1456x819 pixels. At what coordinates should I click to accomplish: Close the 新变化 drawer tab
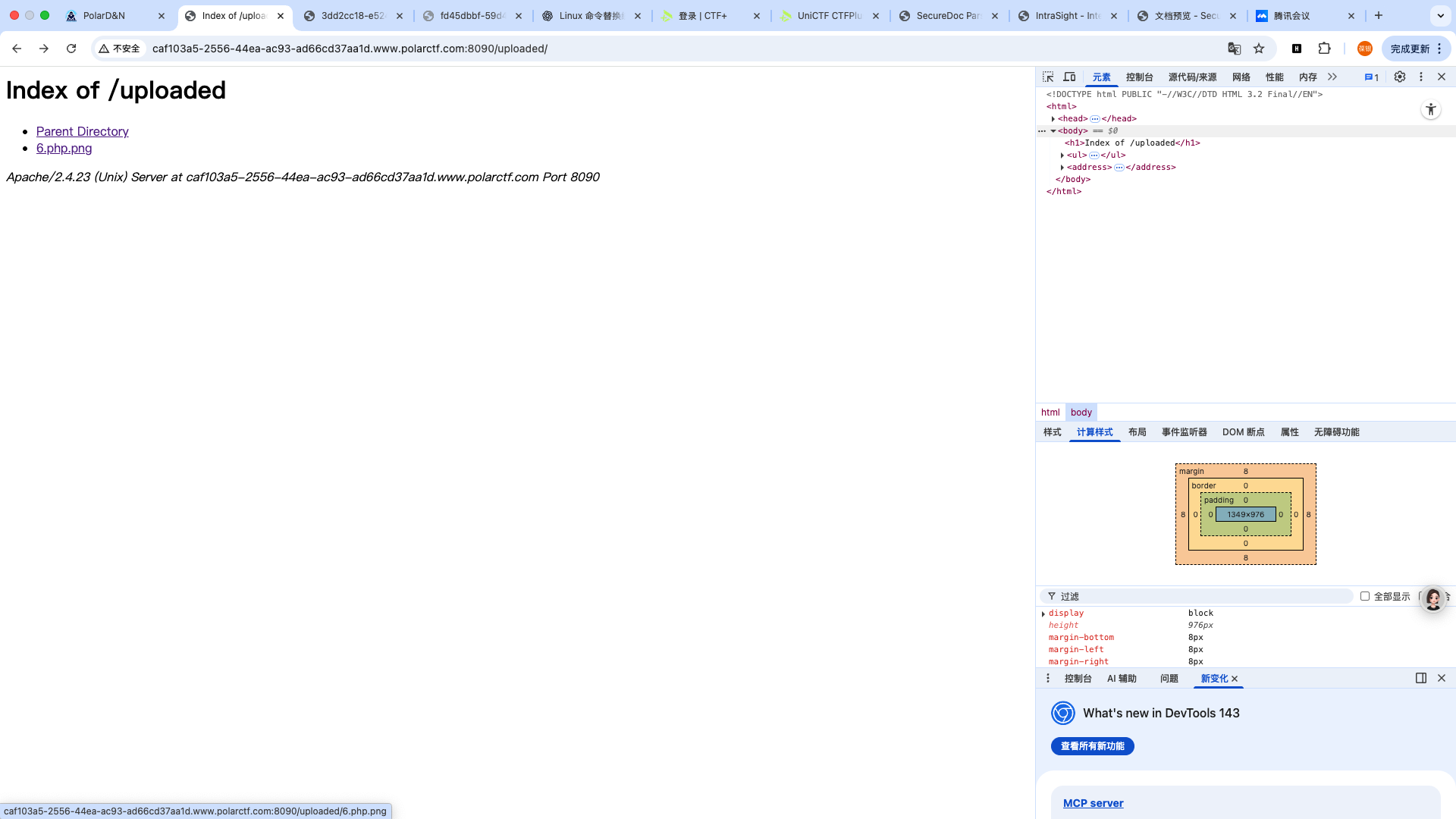point(1235,679)
